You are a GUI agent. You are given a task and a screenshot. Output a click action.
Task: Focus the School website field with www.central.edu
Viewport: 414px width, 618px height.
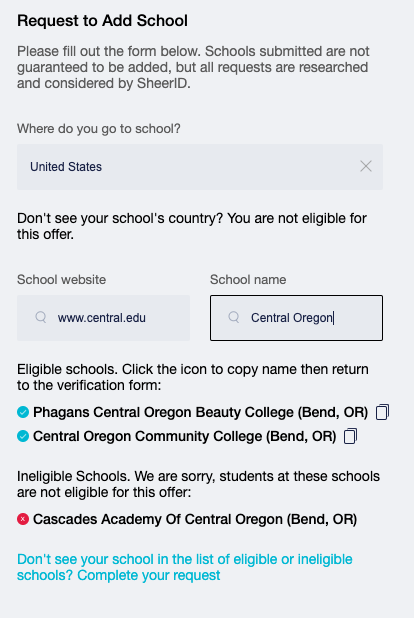point(103,318)
